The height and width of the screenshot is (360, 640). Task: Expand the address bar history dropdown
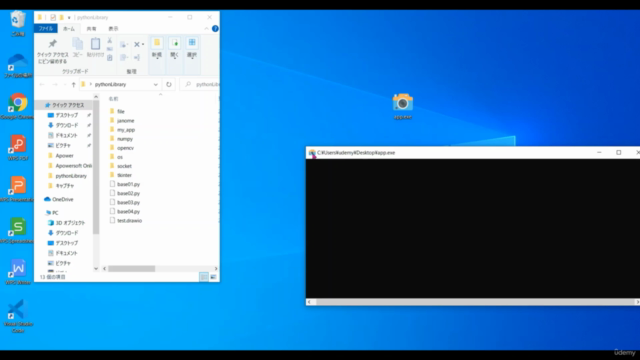click(x=156, y=84)
